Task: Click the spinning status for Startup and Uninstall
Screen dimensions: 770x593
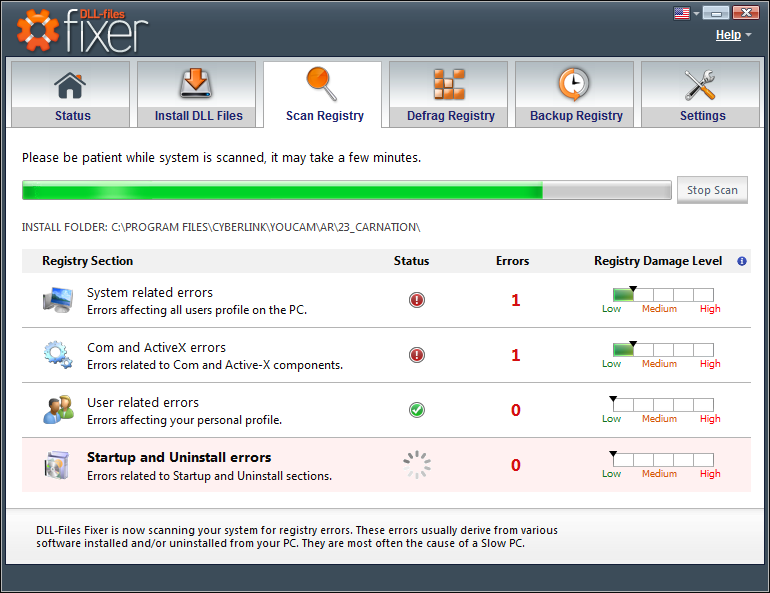Action: (x=417, y=465)
